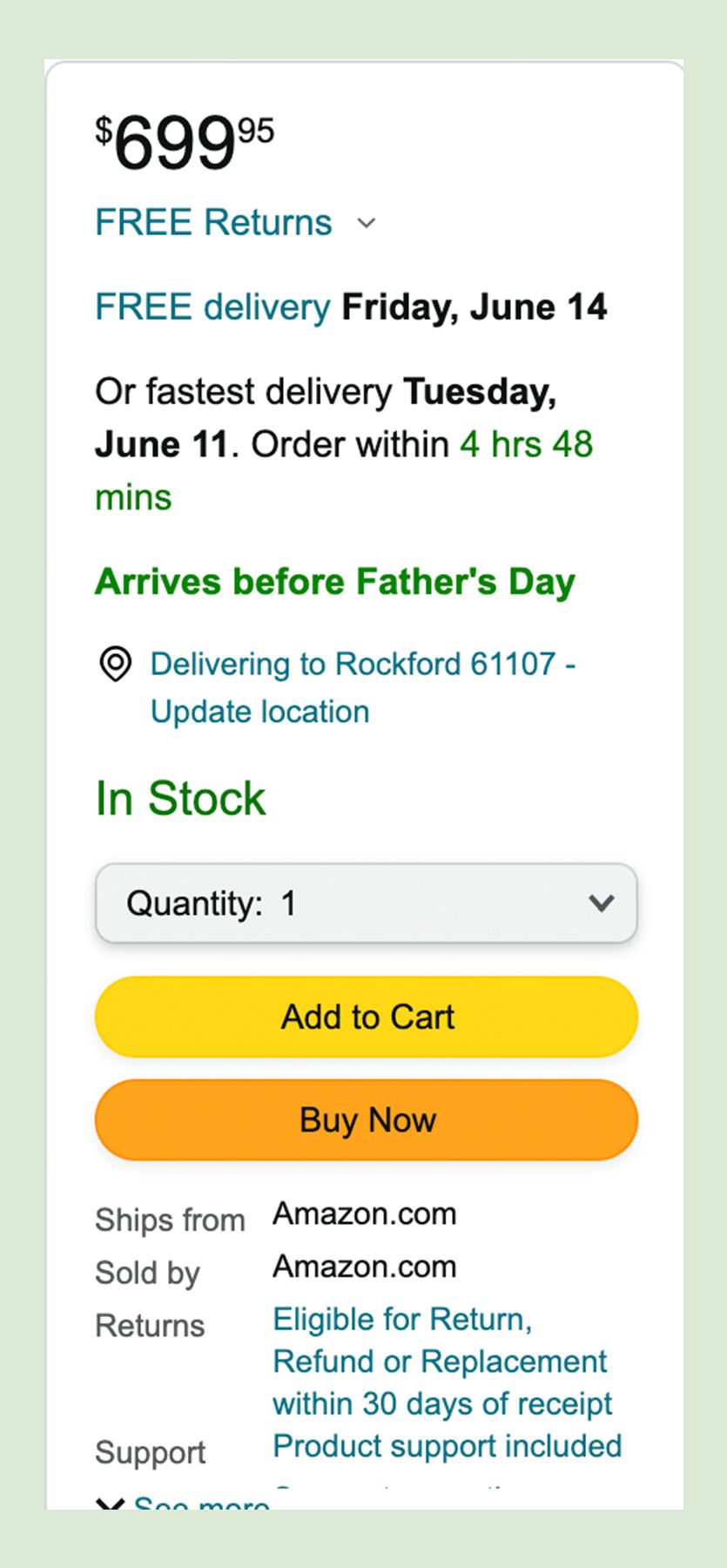Open the FREE Returns link
Image resolution: width=727 pixels, height=1568 pixels.
click(213, 222)
